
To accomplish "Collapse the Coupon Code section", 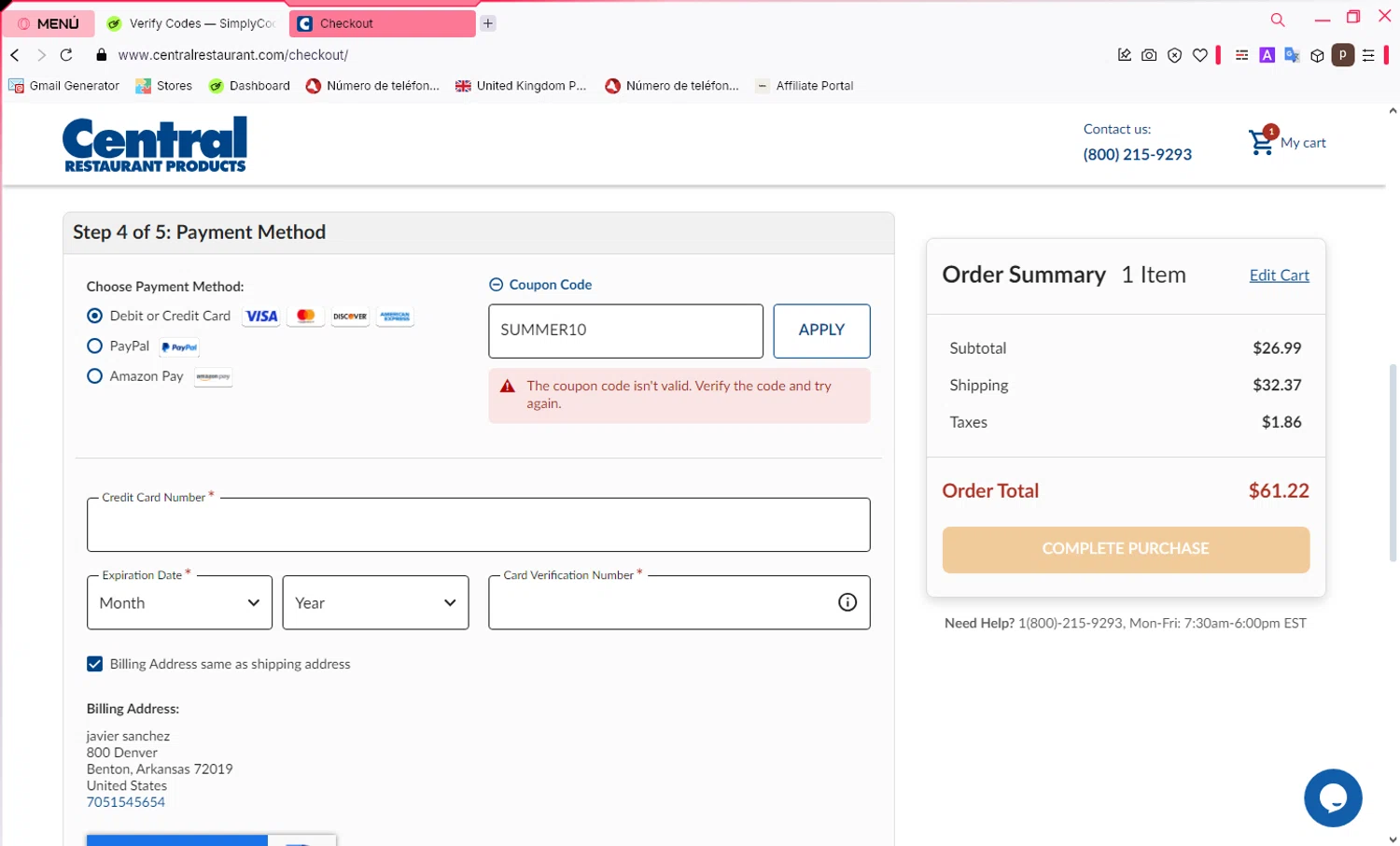I will click(x=540, y=285).
